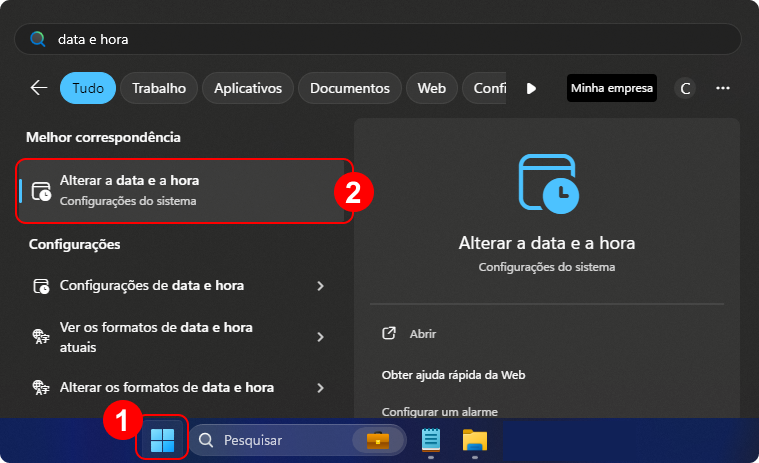Click calendar icon of Alterar a data e a hora result
The image size is (759, 463).
[41, 191]
